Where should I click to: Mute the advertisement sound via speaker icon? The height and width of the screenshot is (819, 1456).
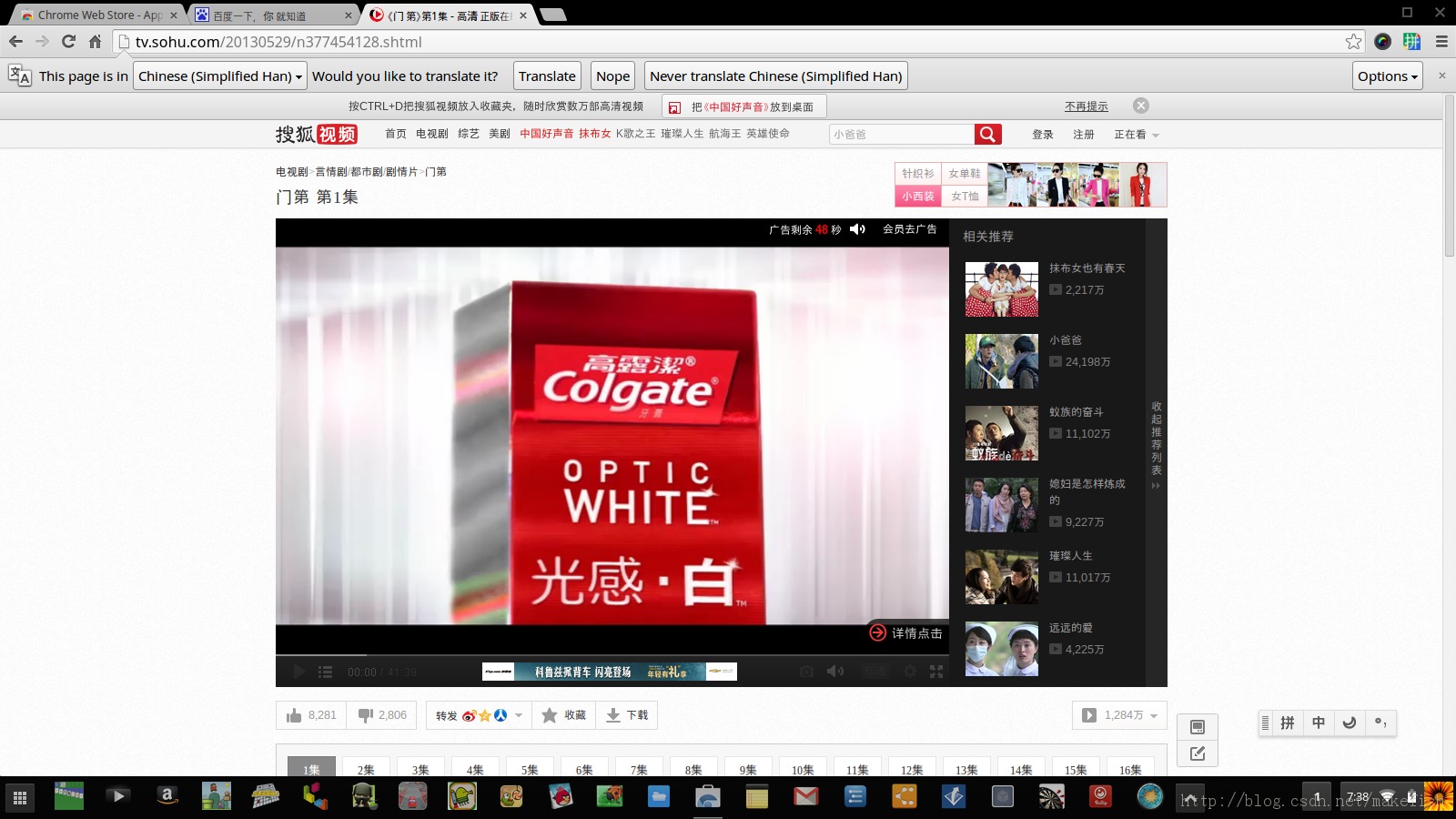(x=857, y=229)
